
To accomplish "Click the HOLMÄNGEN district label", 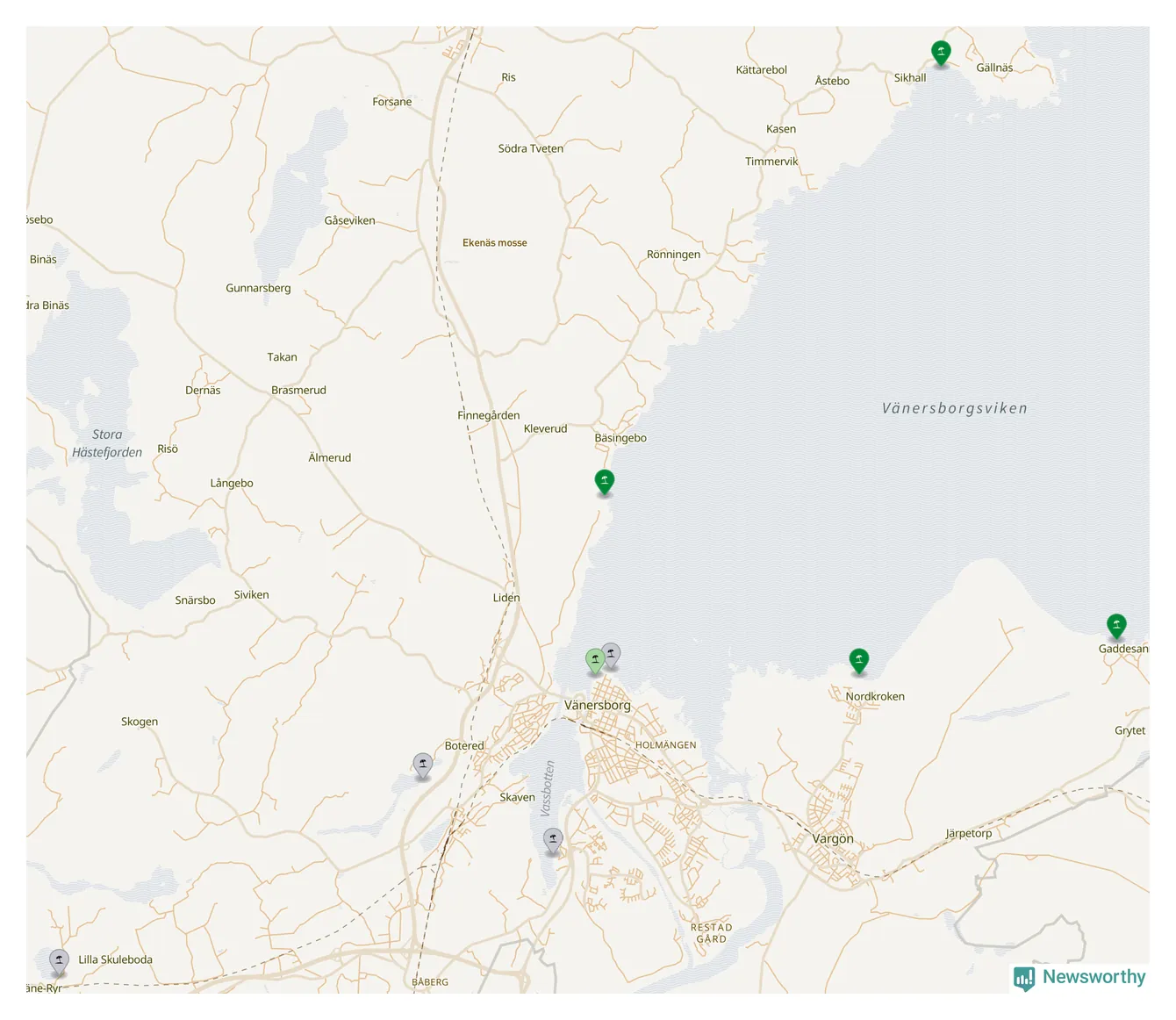I will click(x=665, y=745).
